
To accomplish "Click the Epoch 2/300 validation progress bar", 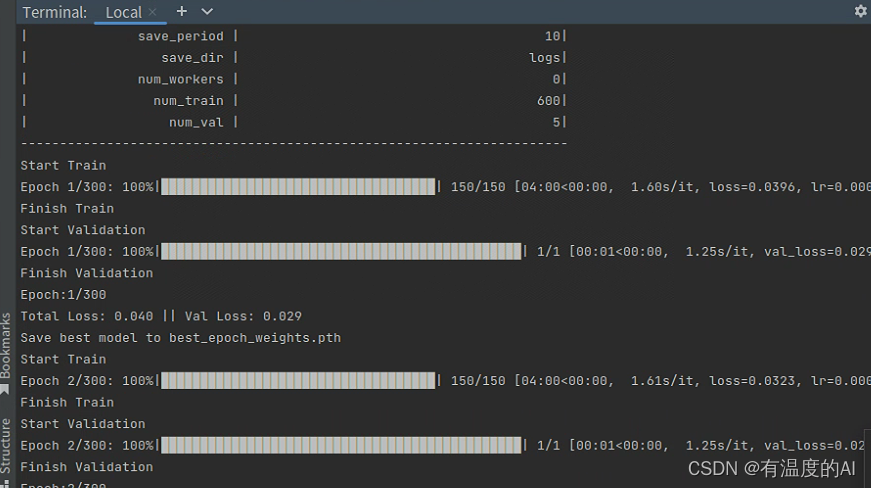I will pos(341,445).
